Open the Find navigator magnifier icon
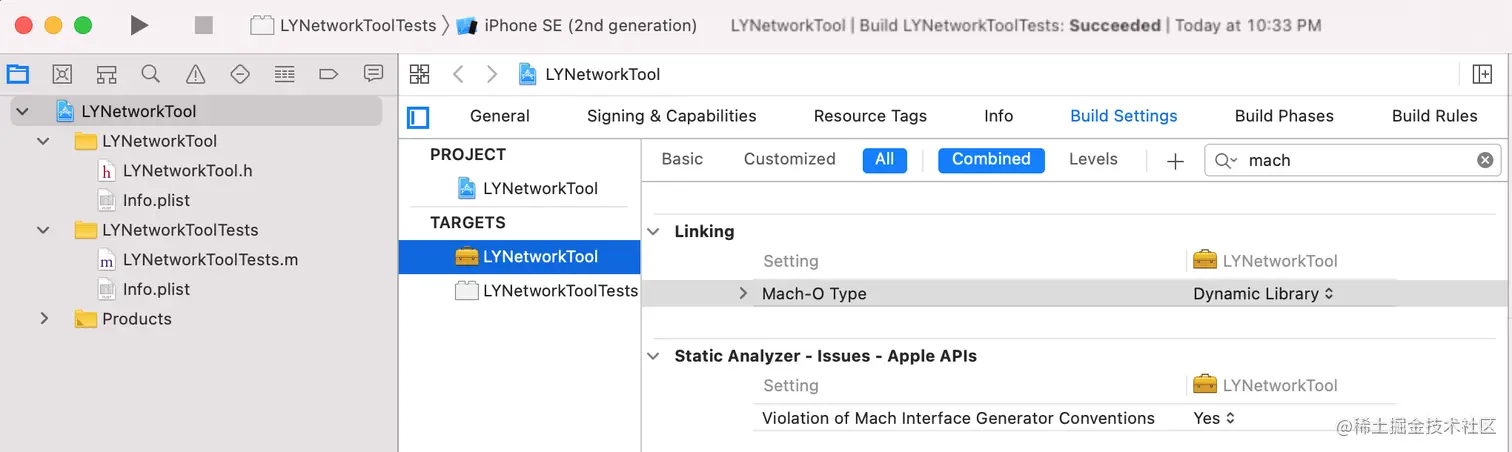The width and height of the screenshot is (1512, 452). pyautogui.click(x=151, y=74)
